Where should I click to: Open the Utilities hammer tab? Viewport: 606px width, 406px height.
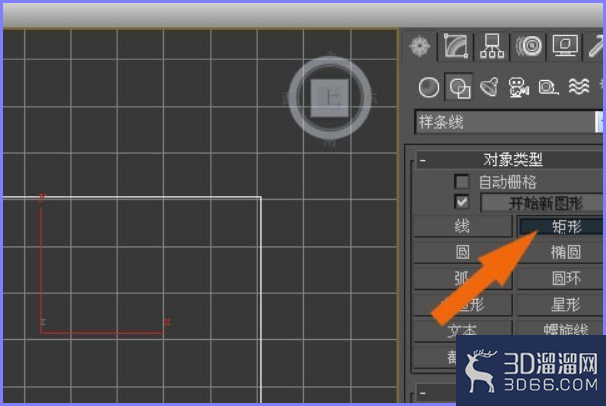point(594,46)
